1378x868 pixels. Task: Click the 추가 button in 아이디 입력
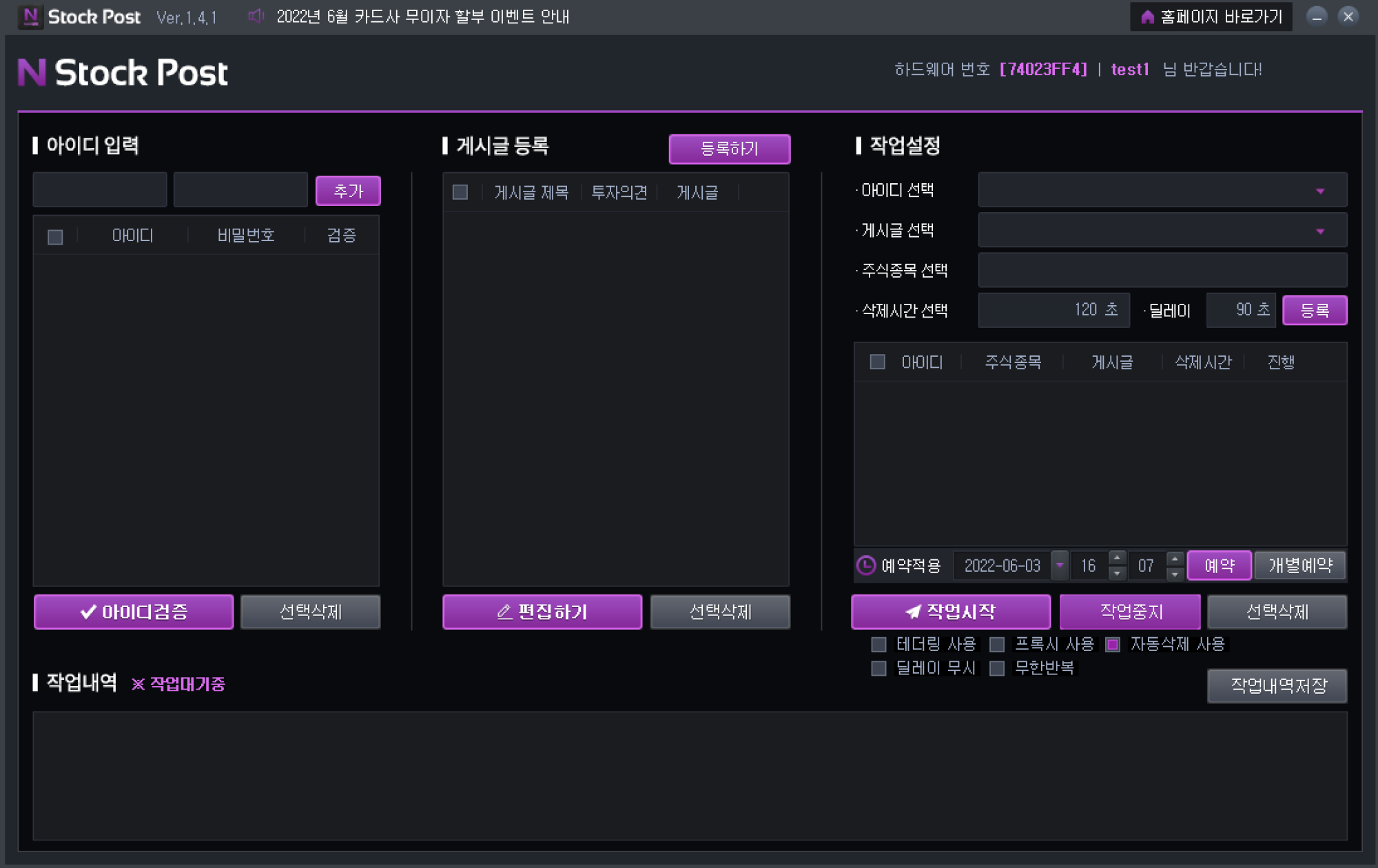pyautogui.click(x=348, y=190)
